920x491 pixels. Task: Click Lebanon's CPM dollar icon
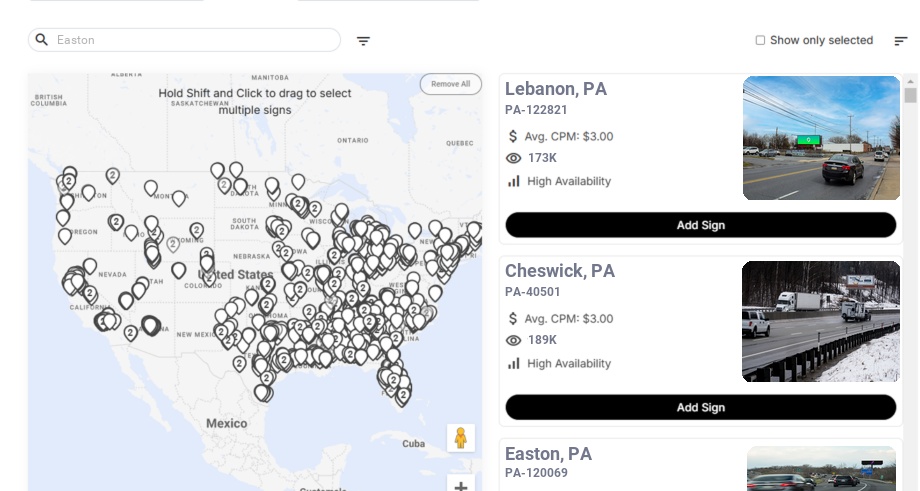coord(514,136)
